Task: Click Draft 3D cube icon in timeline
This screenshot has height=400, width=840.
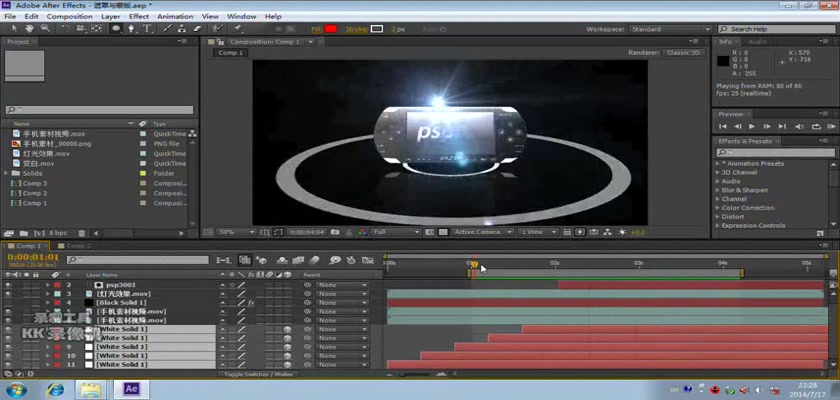Action: (262, 260)
